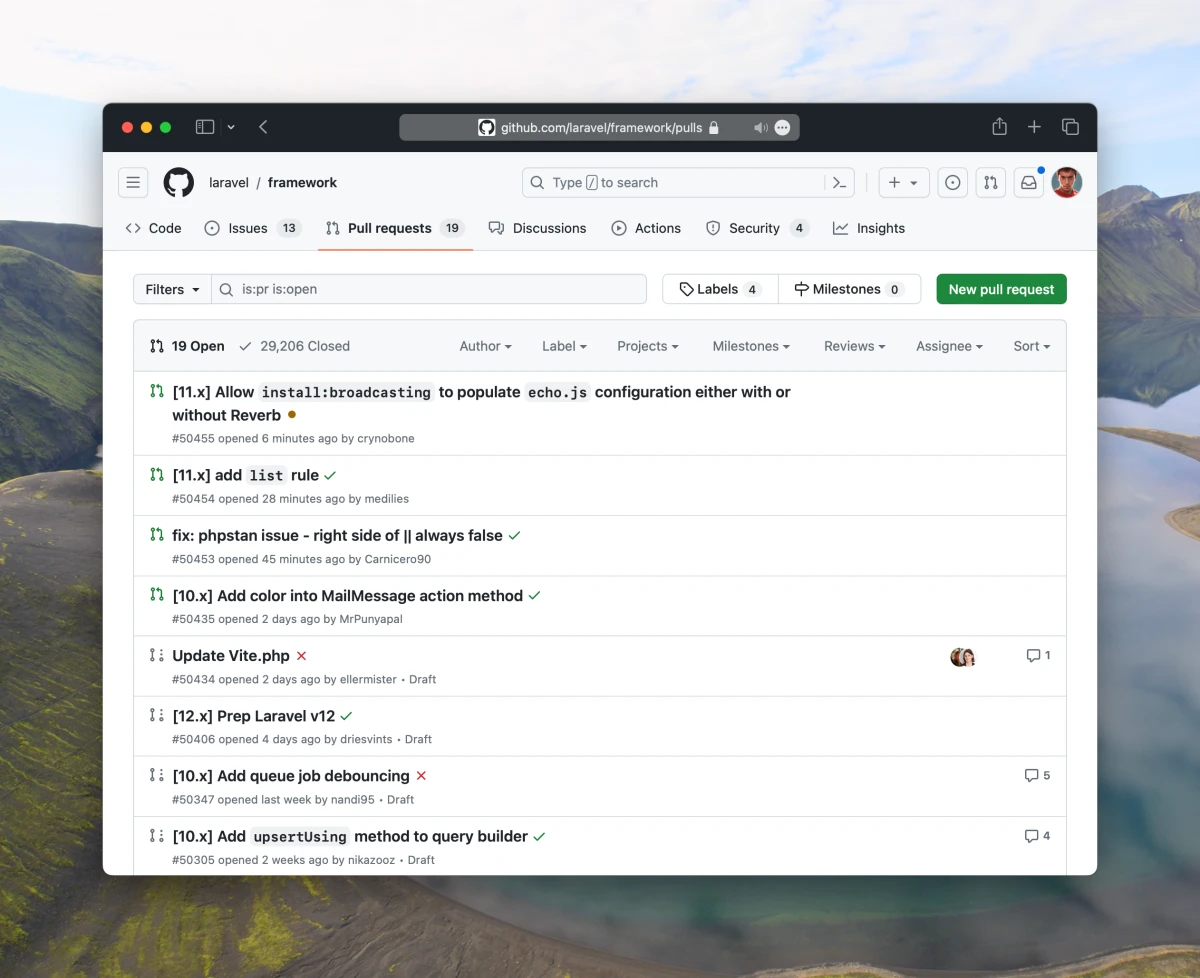Open PR "[11.x] add list rule"
Screen dimensions: 1200x978
(x=246, y=476)
